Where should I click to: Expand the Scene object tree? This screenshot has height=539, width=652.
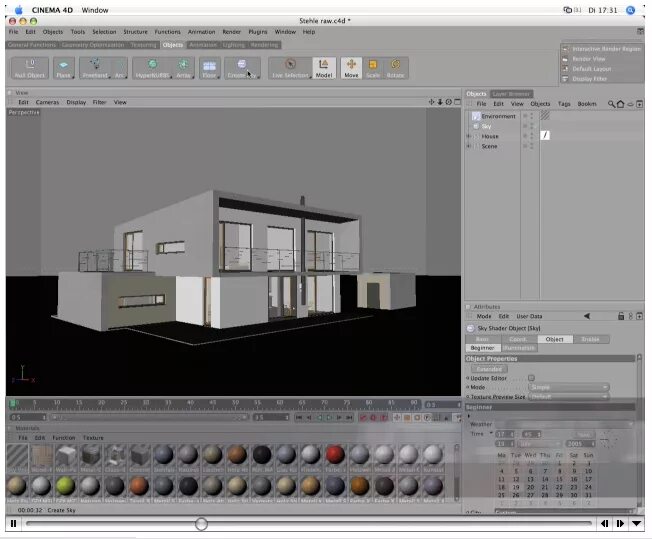(469, 146)
